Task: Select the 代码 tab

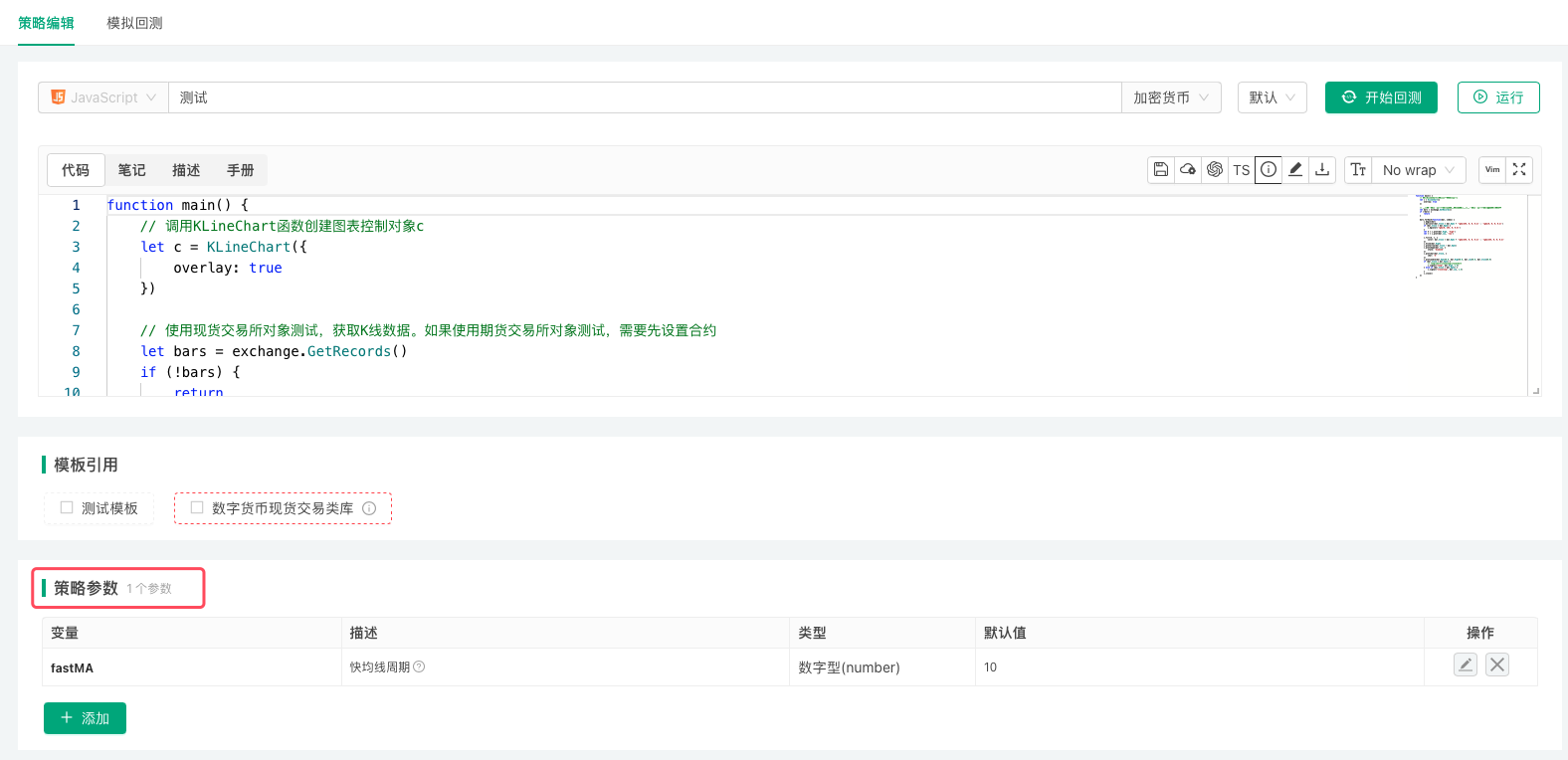Action: click(x=76, y=170)
